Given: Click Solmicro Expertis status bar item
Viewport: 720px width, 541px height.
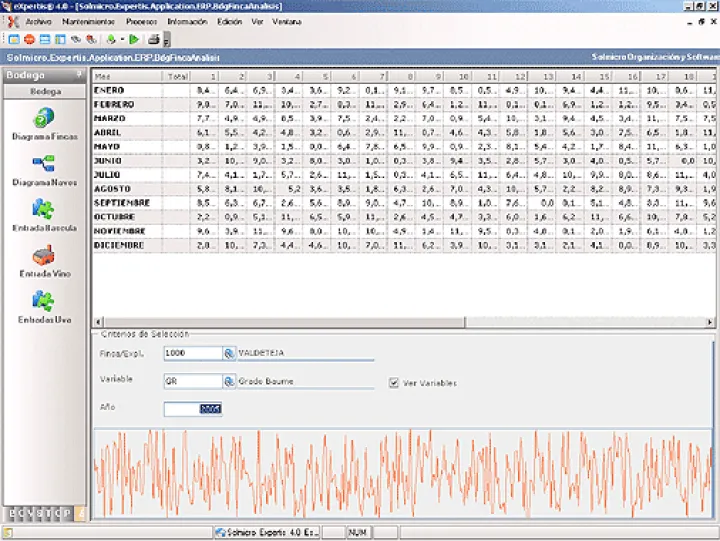Looking at the screenshot, I should coord(267,533).
